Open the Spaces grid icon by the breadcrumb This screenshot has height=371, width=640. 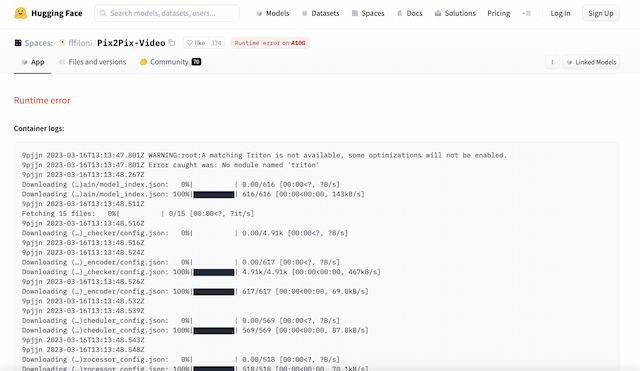click(18, 42)
